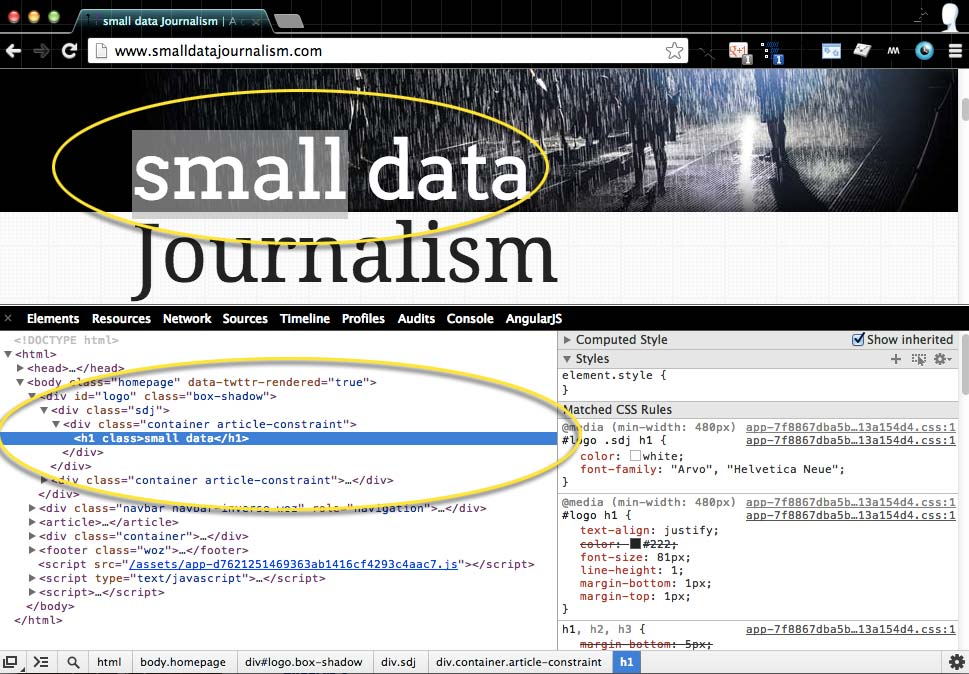The width and height of the screenshot is (969, 674).
Task: Collapse the html node
Action: (8, 354)
